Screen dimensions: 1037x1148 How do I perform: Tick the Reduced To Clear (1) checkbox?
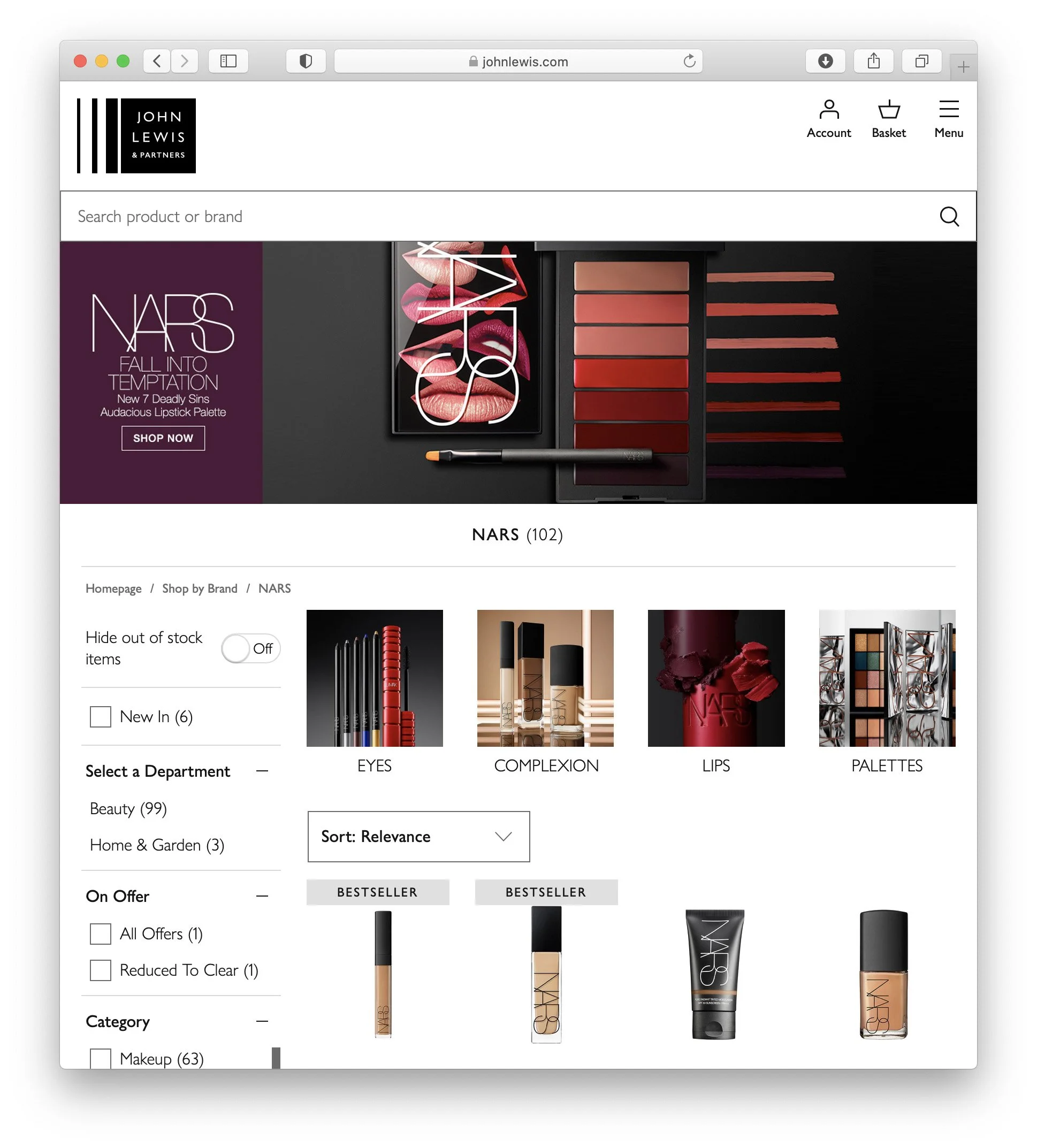[100, 970]
